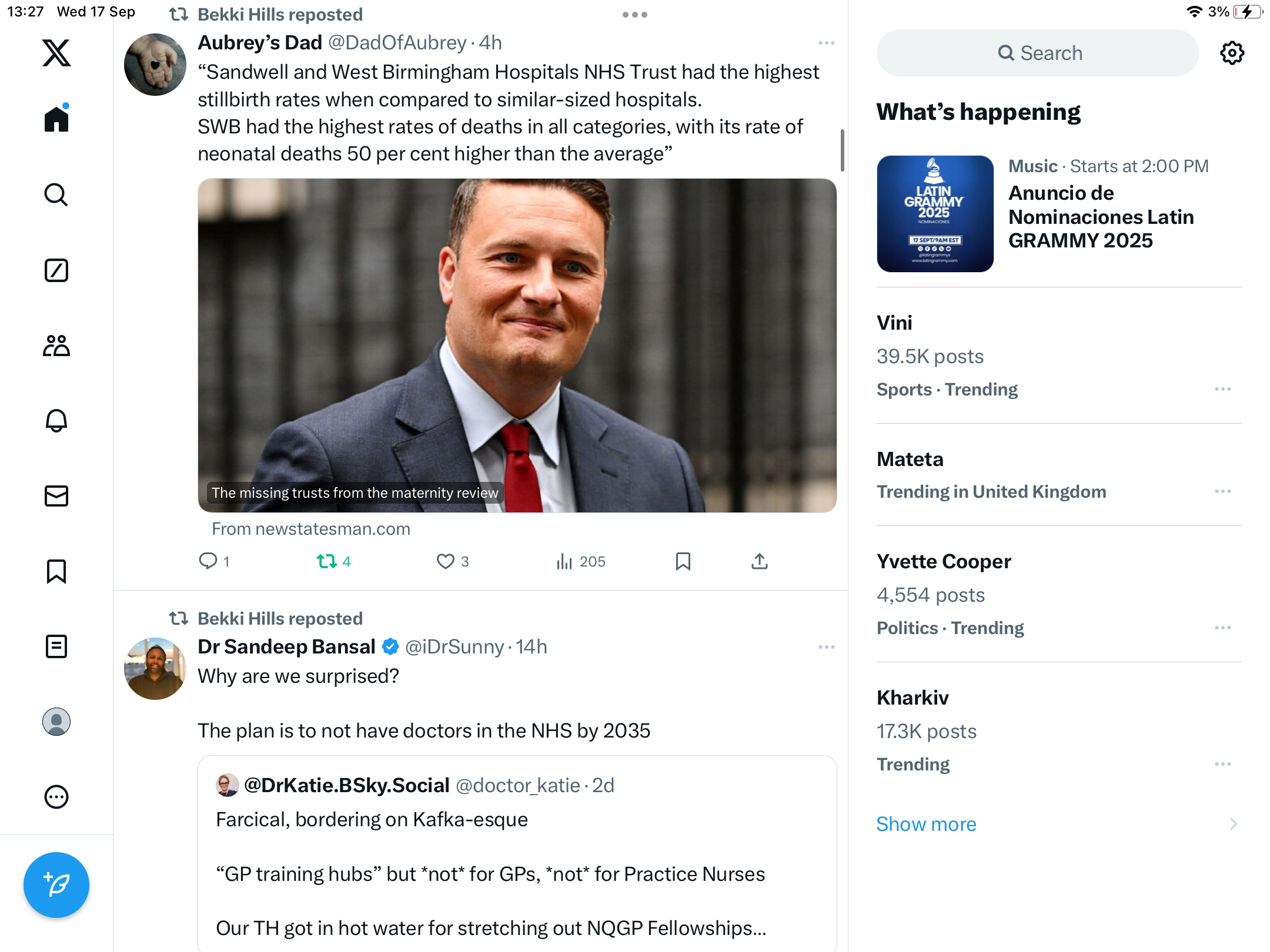The width and height of the screenshot is (1270, 952).
Task: Open the Home feed icon
Action: coord(56,119)
